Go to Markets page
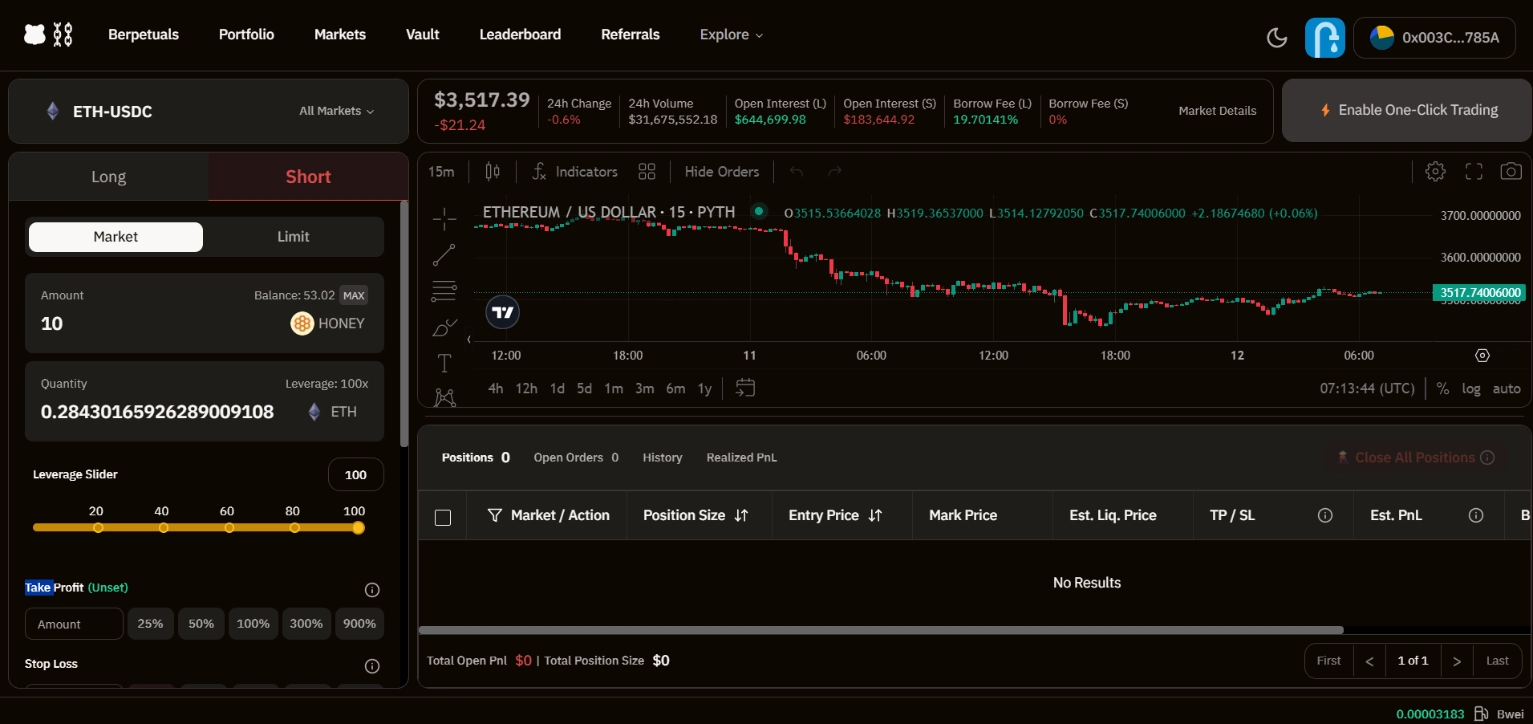 point(340,35)
